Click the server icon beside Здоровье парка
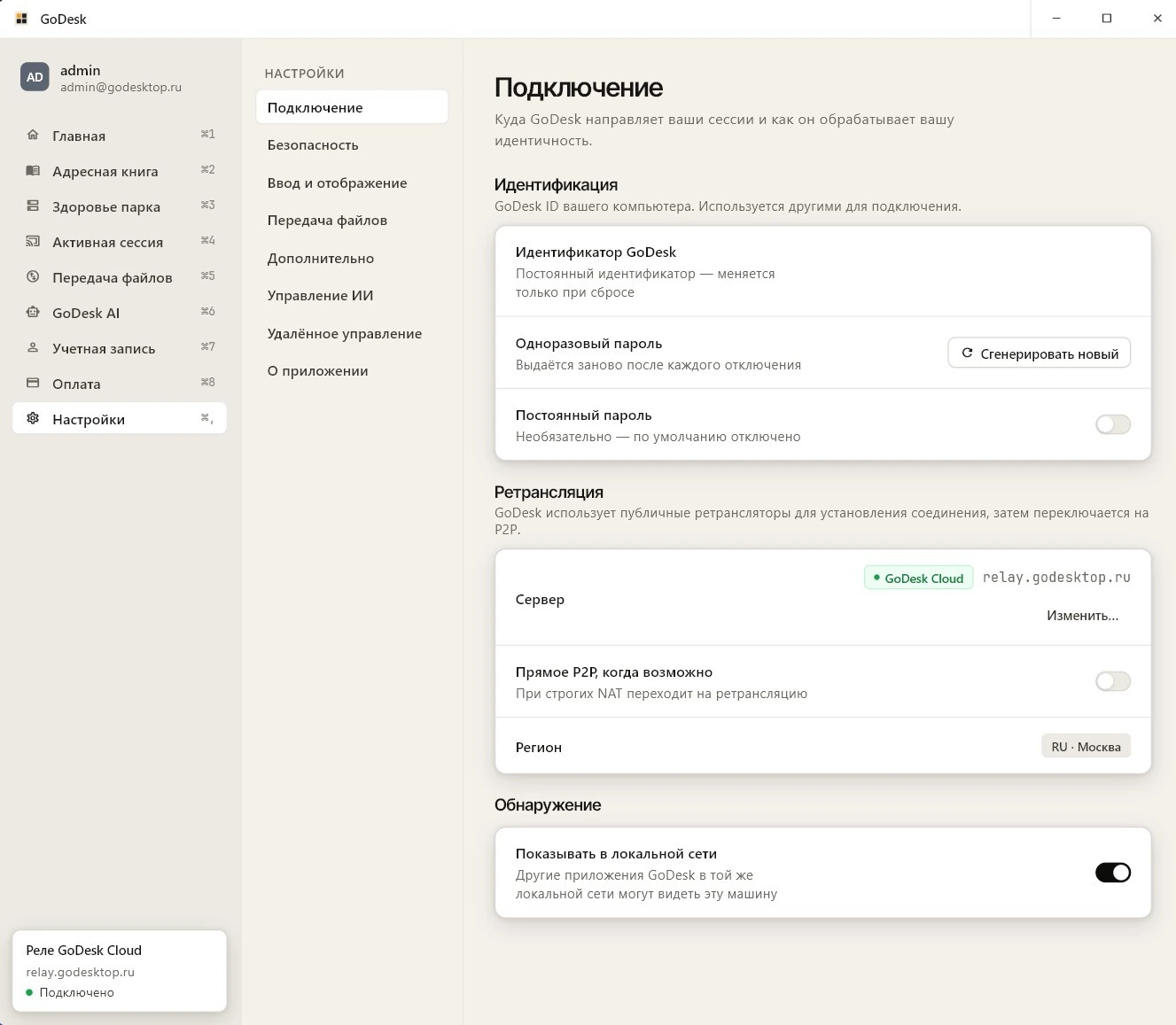Viewport: 1176px width, 1025px height. coord(33,206)
